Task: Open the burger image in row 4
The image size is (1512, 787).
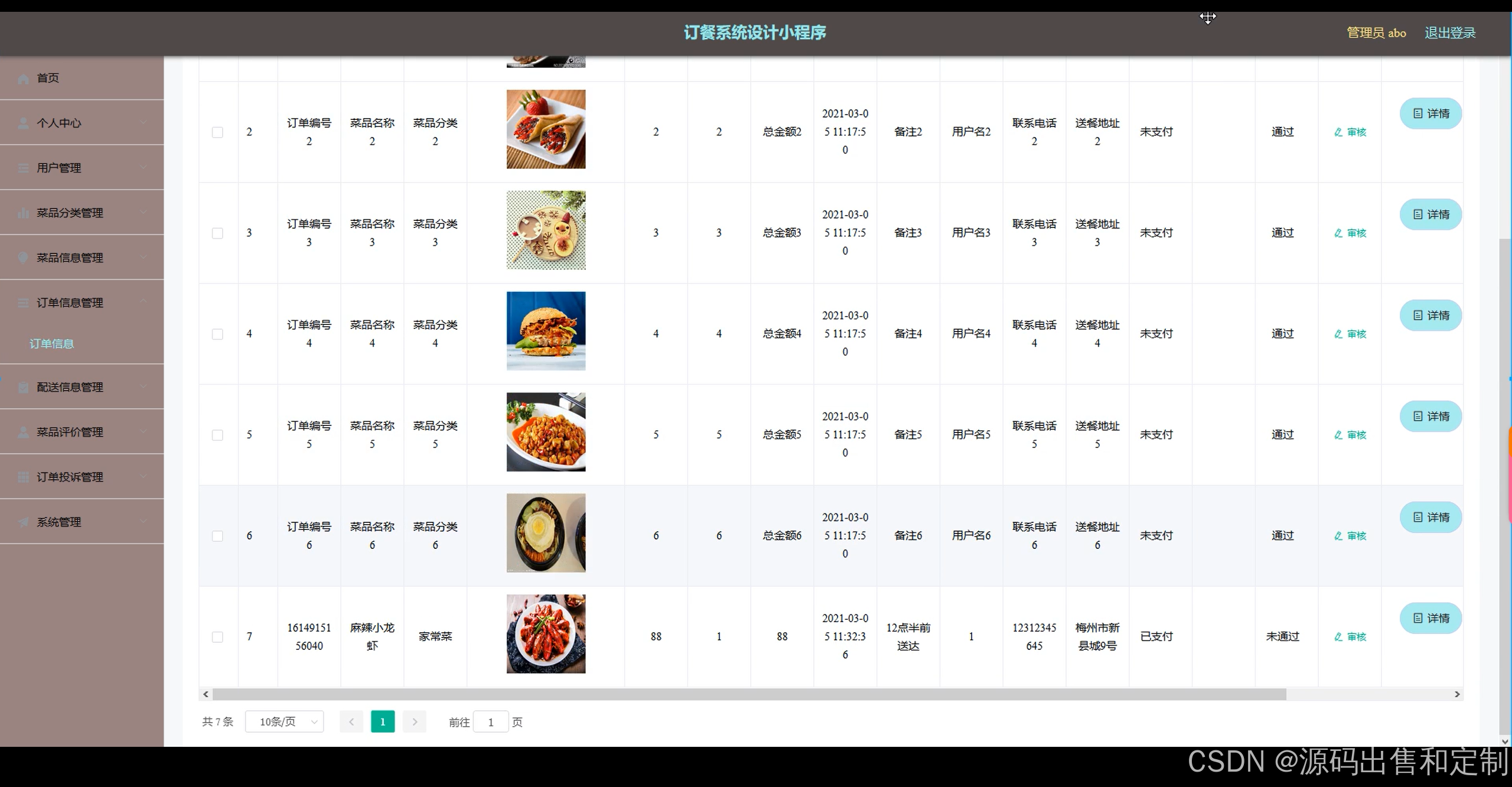Action: pyautogui.click(x=546, y=331)
